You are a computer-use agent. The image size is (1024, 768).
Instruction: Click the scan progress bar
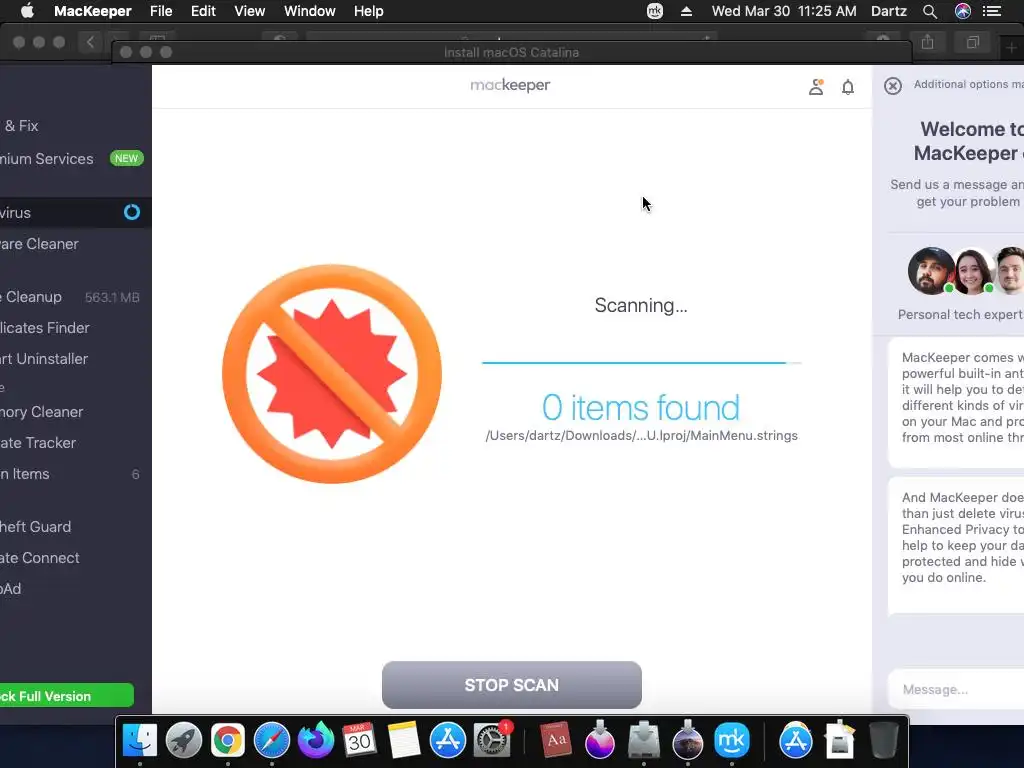pos(641,362)
